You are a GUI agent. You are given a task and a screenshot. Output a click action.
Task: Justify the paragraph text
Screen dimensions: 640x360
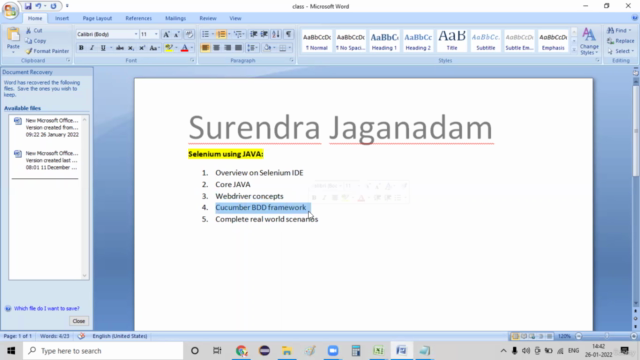pyautogui.click(x=238, y=48)
